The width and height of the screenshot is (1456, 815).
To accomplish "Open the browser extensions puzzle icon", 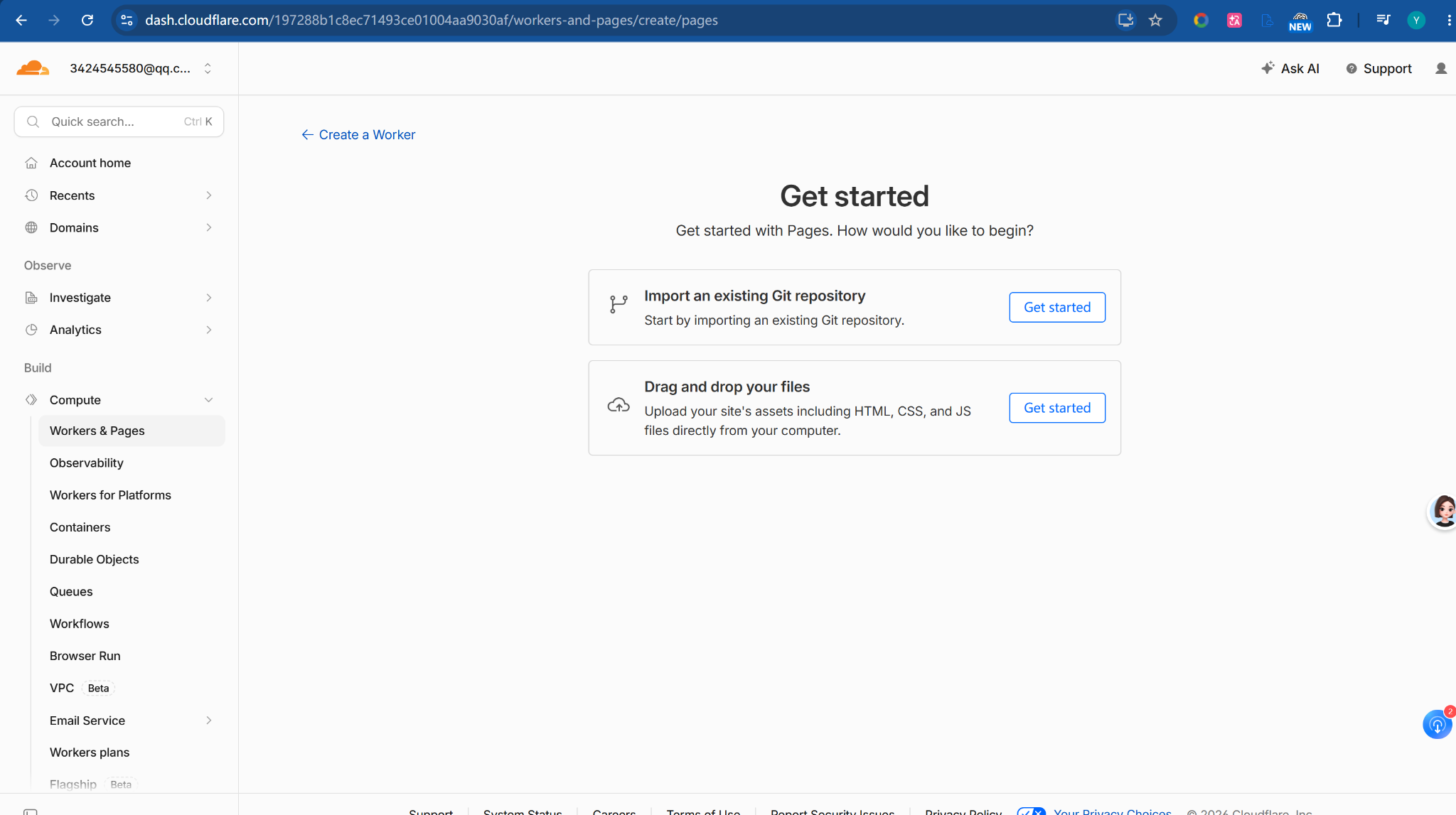I will coord(1334,20).
